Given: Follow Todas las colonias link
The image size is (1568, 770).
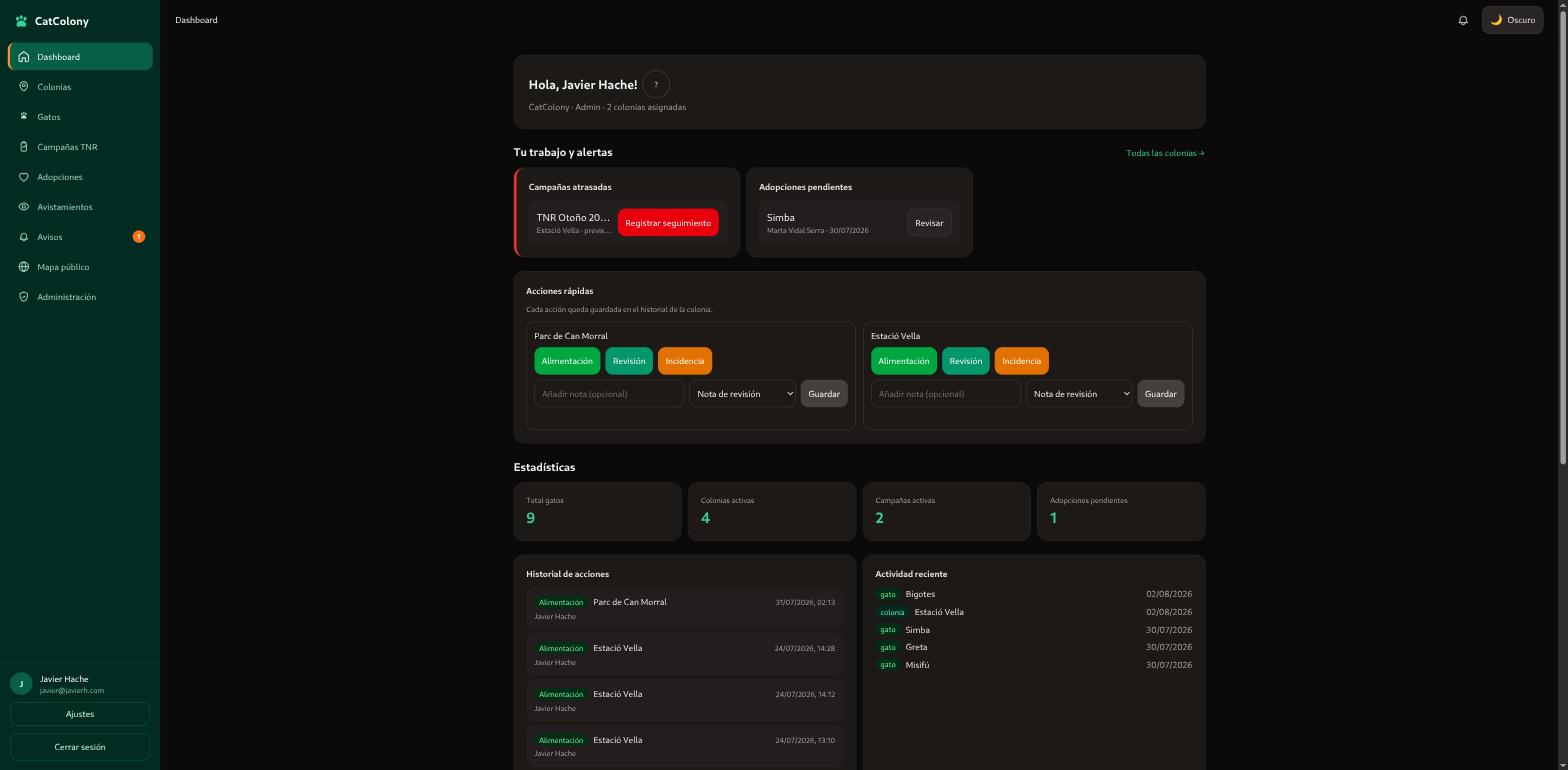Looking at the screenshot, I should point(1165,153).
